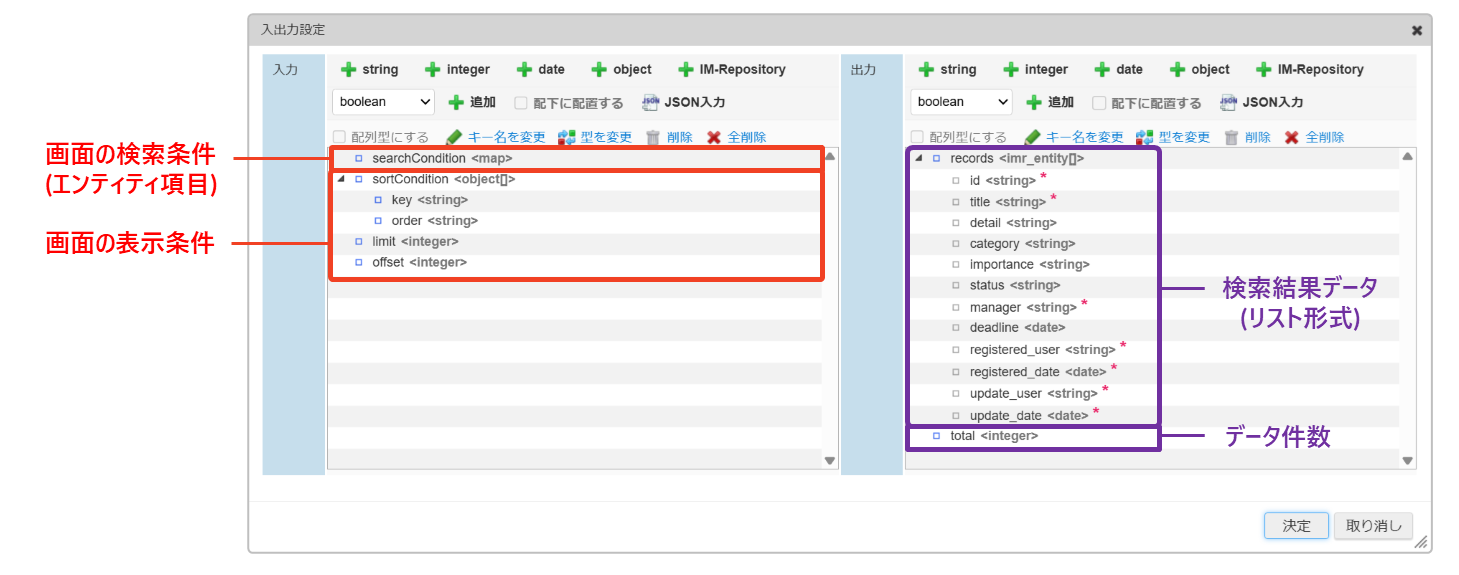Click the 取り消し button

coord(1373,526)
